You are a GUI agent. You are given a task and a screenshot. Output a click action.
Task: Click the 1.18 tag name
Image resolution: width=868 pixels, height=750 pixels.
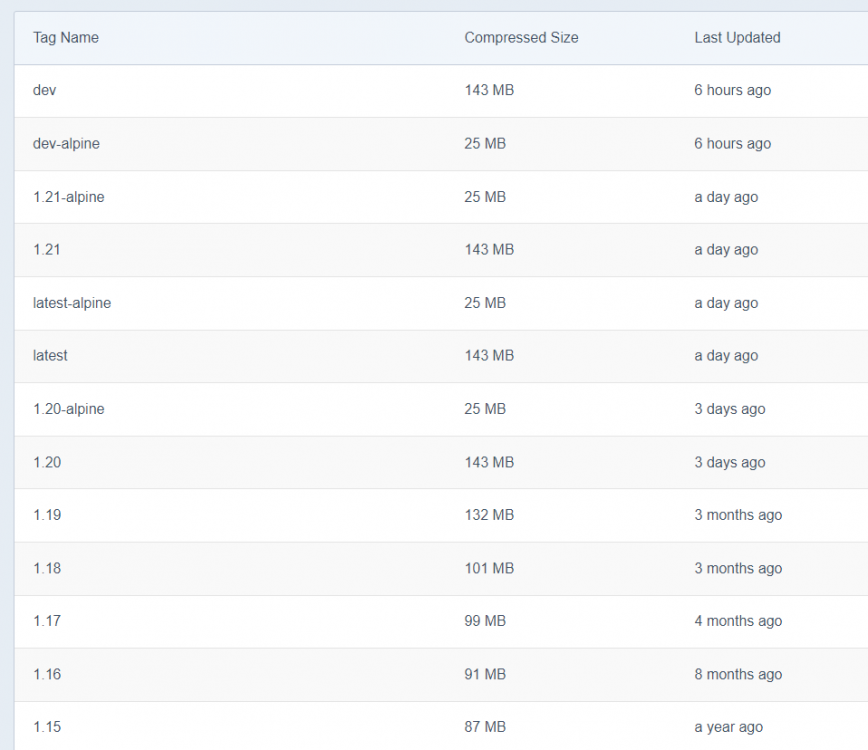pos(47,568)
